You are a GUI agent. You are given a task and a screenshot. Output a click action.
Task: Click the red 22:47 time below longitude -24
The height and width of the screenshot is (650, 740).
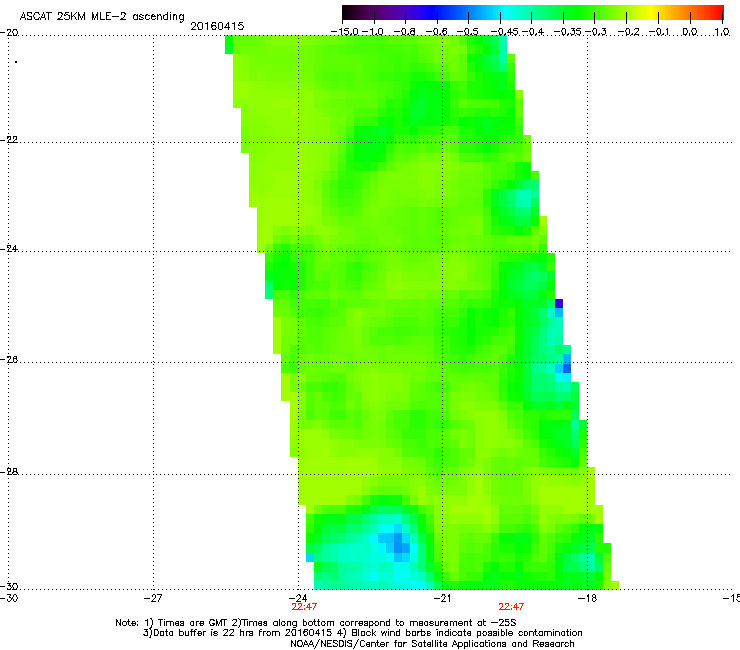coord(304,607)
